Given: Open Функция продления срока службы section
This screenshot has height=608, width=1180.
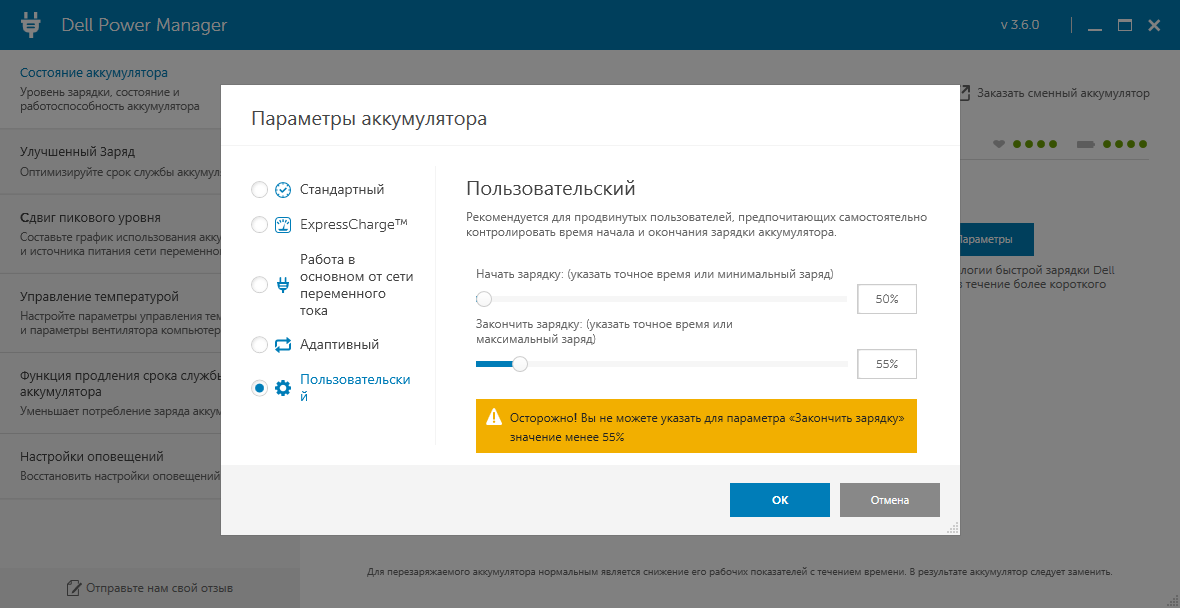Looking at the screenshot, I should (x=110, y=393).
